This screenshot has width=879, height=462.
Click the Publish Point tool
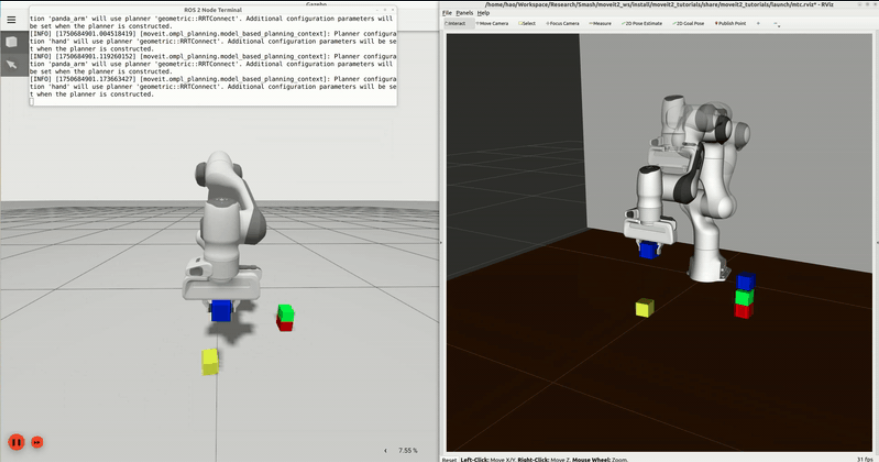732,23
